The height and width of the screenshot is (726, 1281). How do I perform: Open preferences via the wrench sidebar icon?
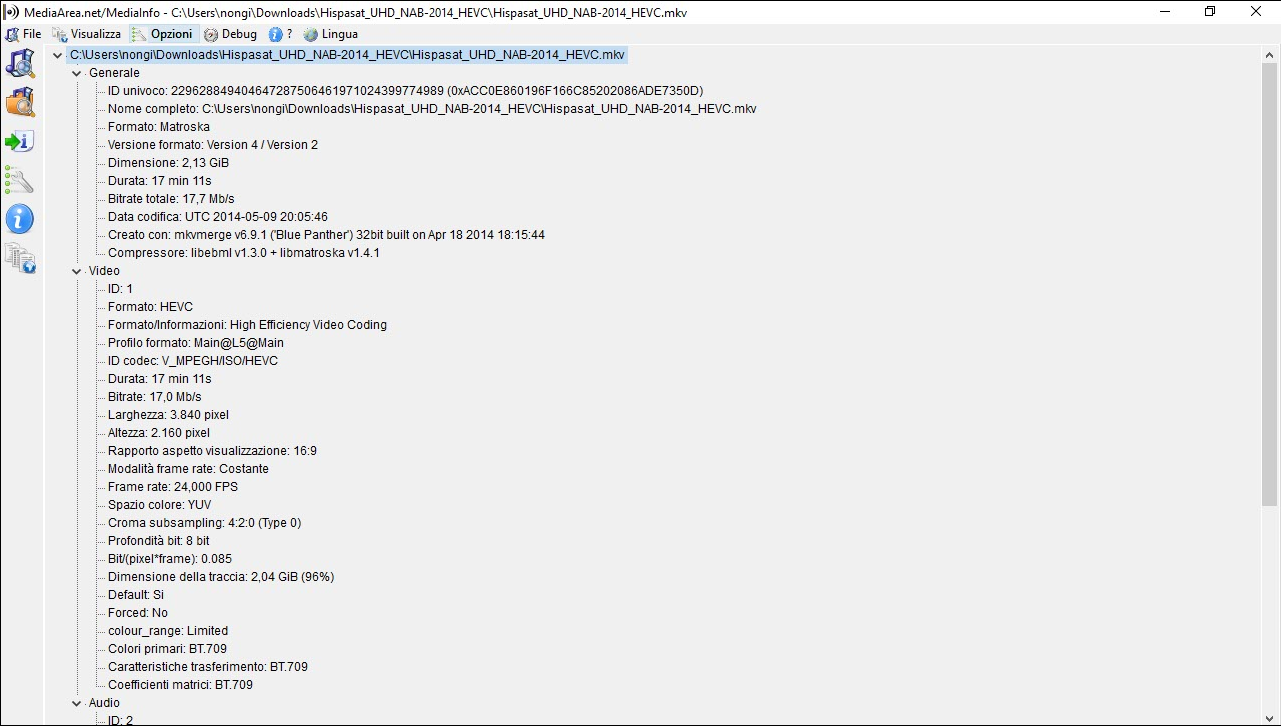click(20, 180)
